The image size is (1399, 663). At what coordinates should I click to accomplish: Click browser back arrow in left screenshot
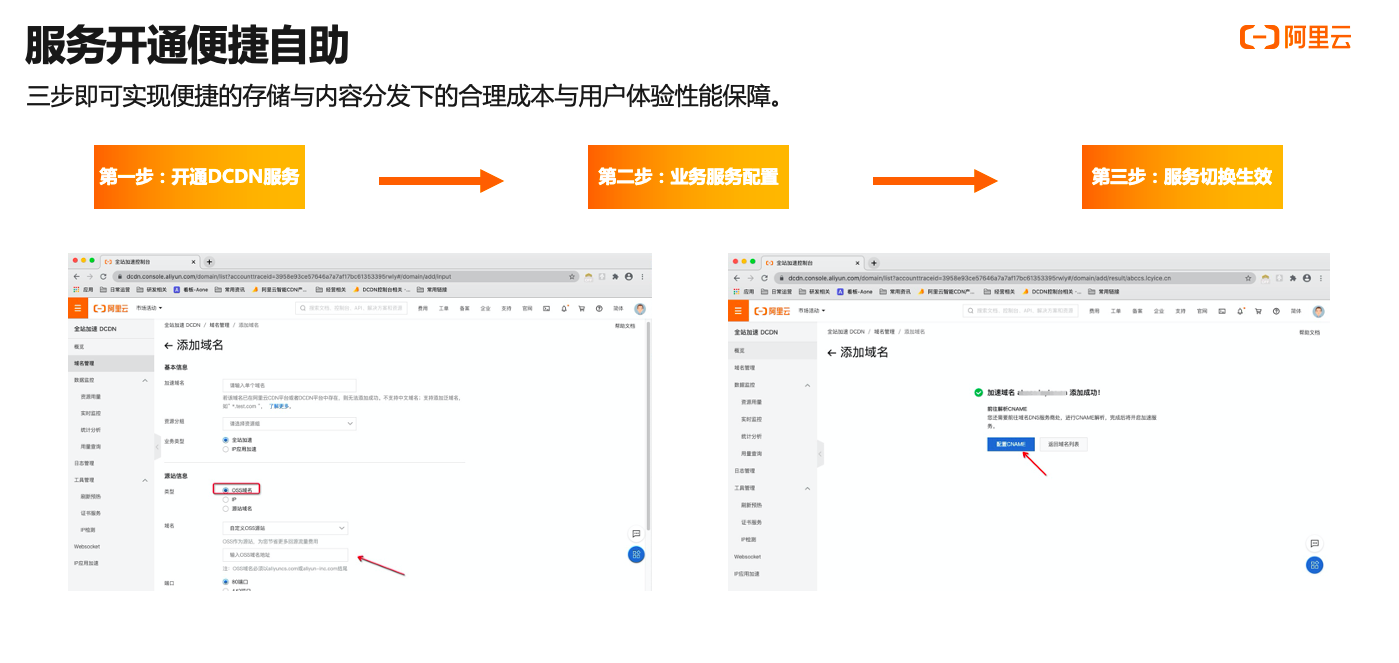click(x=76, y=276)
